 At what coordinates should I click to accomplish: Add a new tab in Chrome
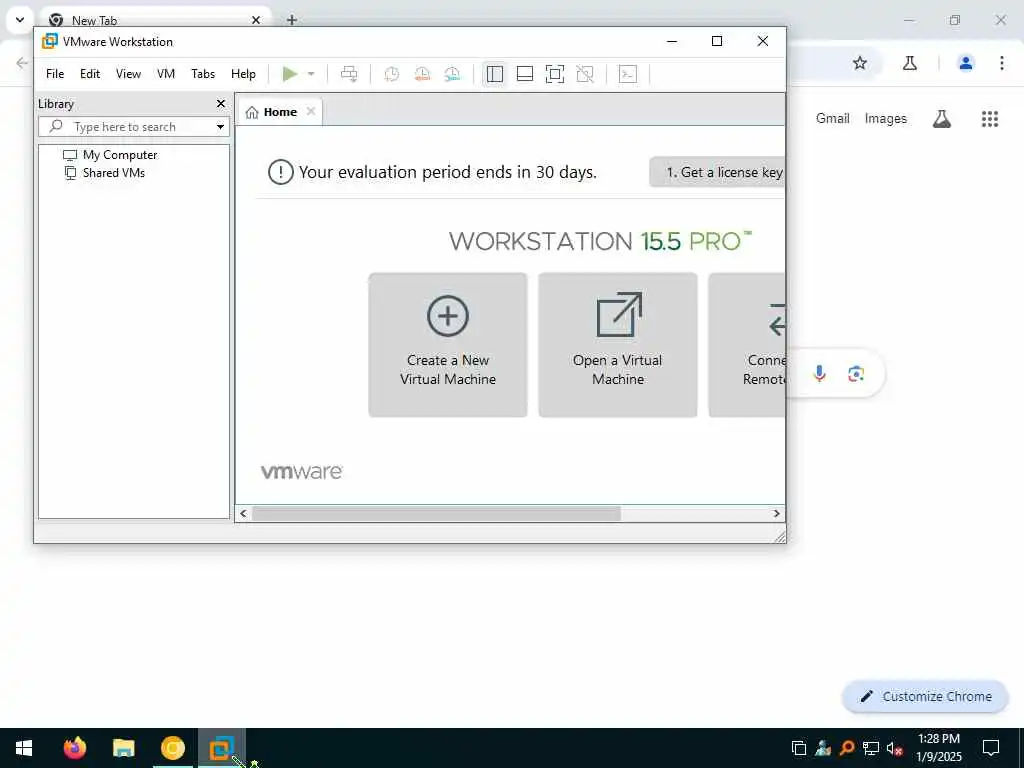point(292,20)
